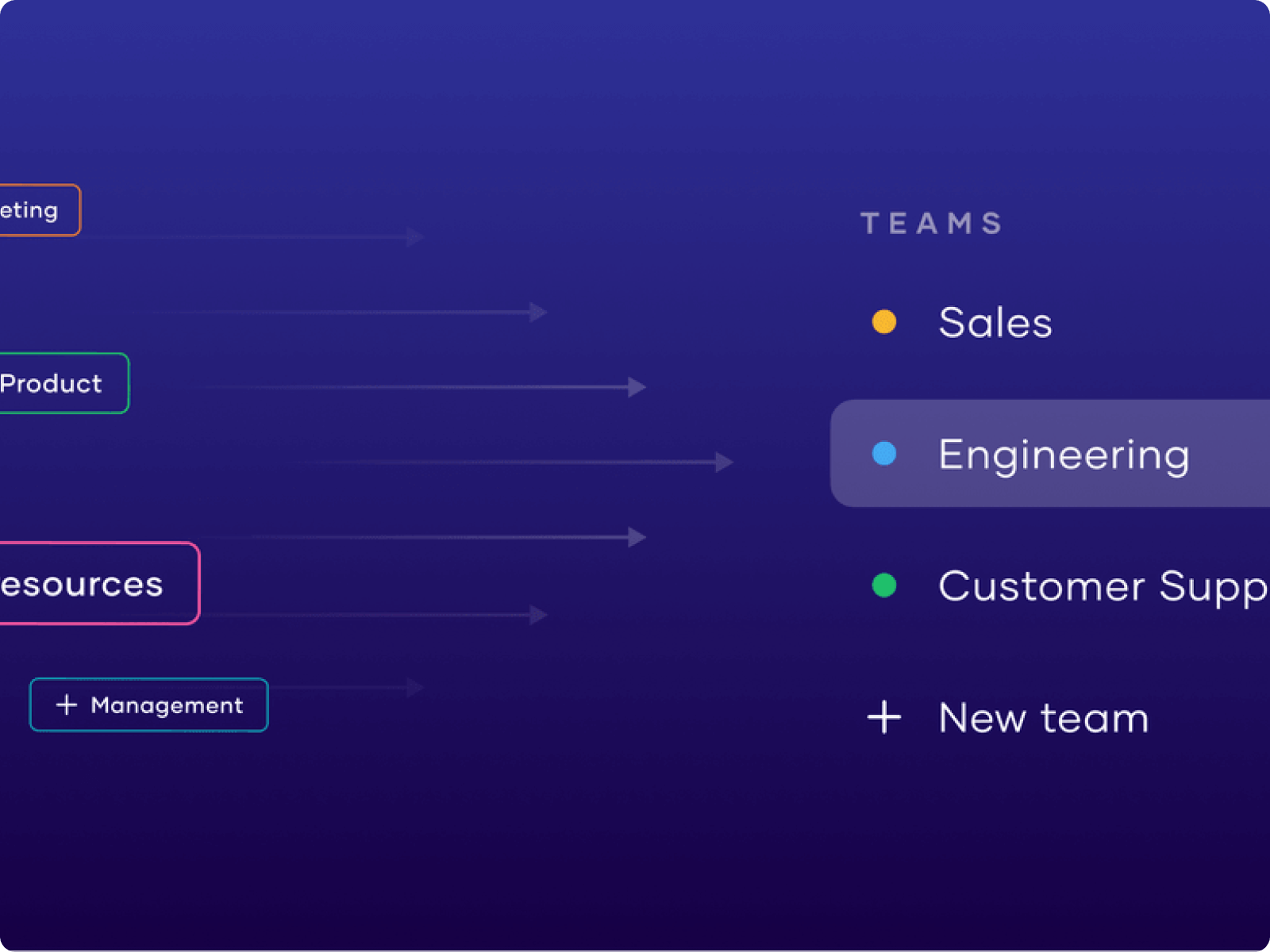Click the plus icon next to New team
1270x952 pixels.
[x=883, y=717]
